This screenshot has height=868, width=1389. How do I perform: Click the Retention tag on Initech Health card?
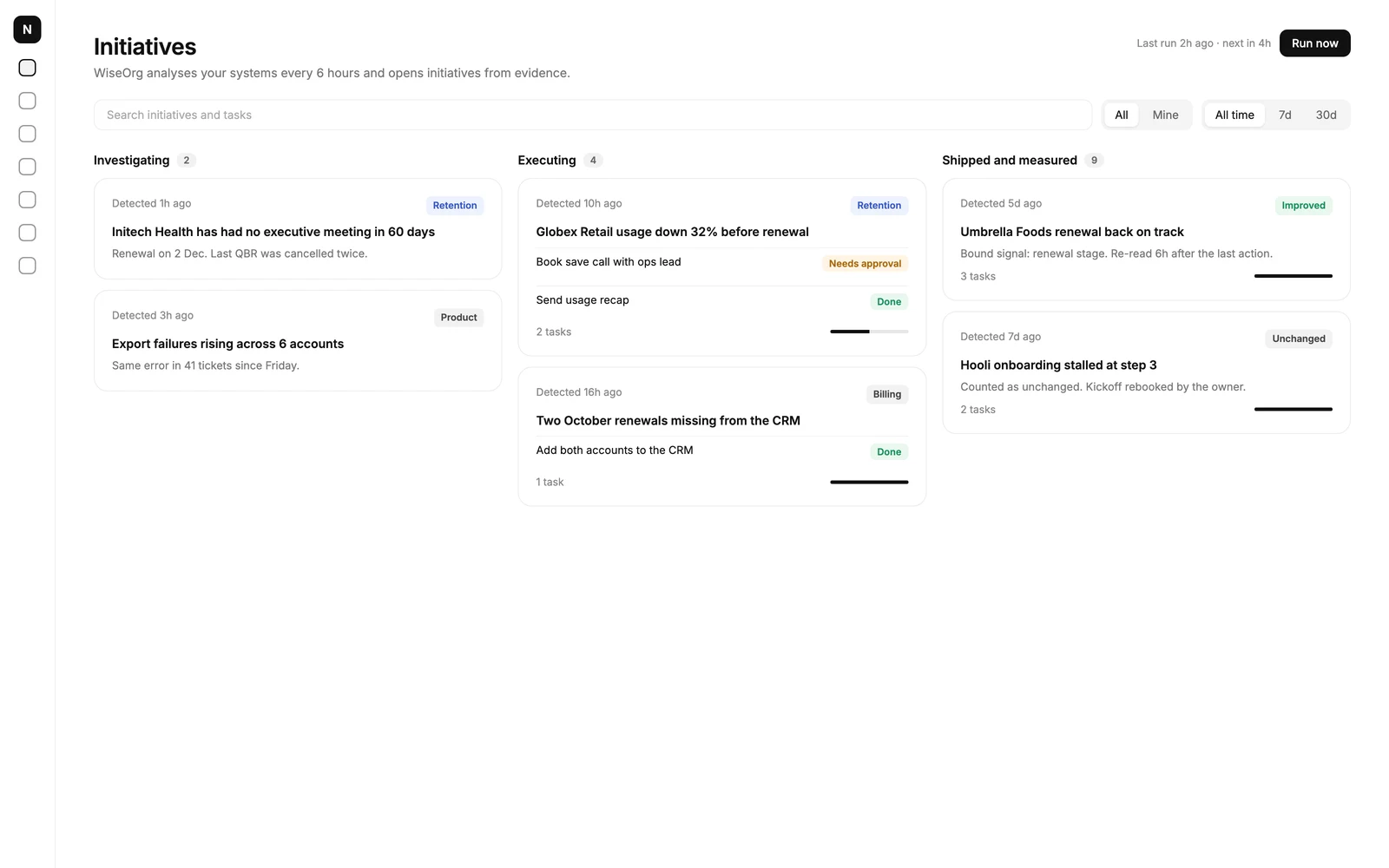click(x=455, y=206)
